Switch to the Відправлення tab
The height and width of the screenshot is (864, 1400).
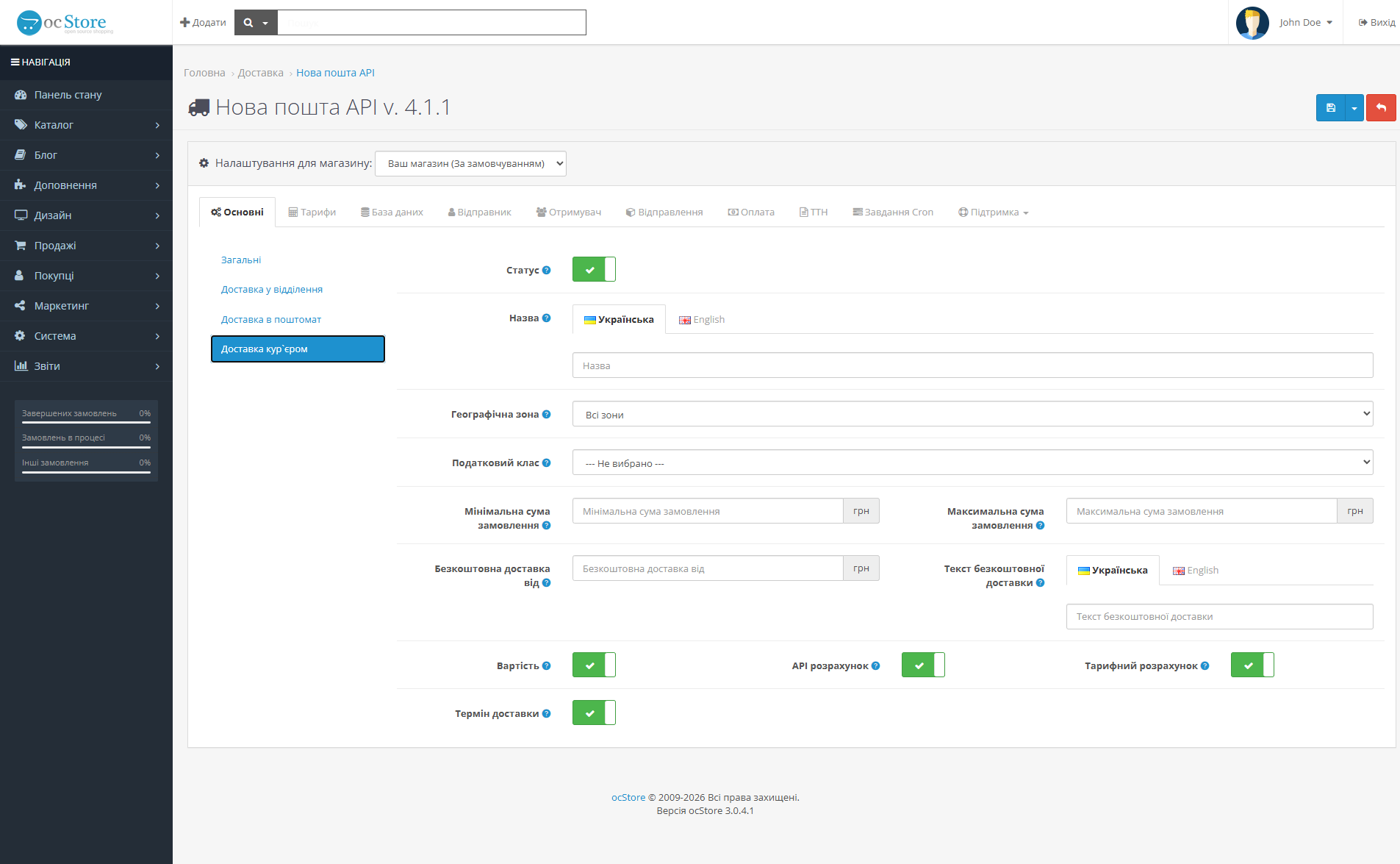coord(664,213)
